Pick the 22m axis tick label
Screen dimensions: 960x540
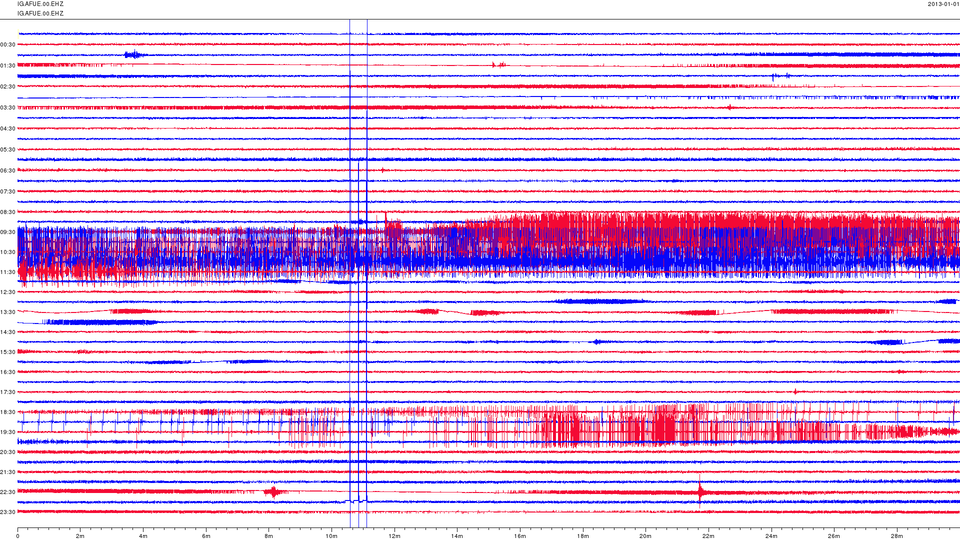tap(708, 536)
